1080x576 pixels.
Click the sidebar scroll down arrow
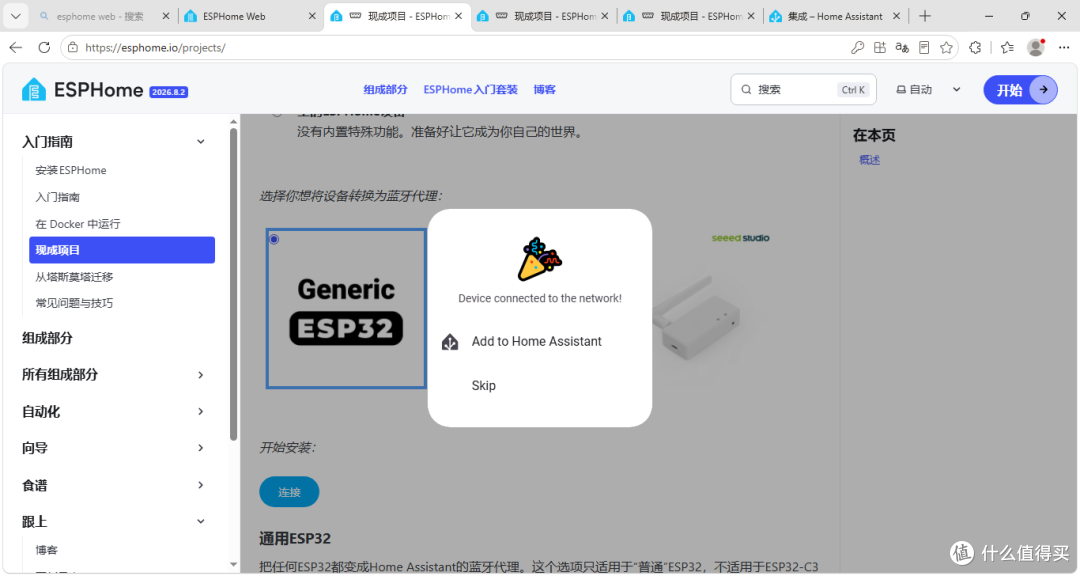(x=233, y=565)
